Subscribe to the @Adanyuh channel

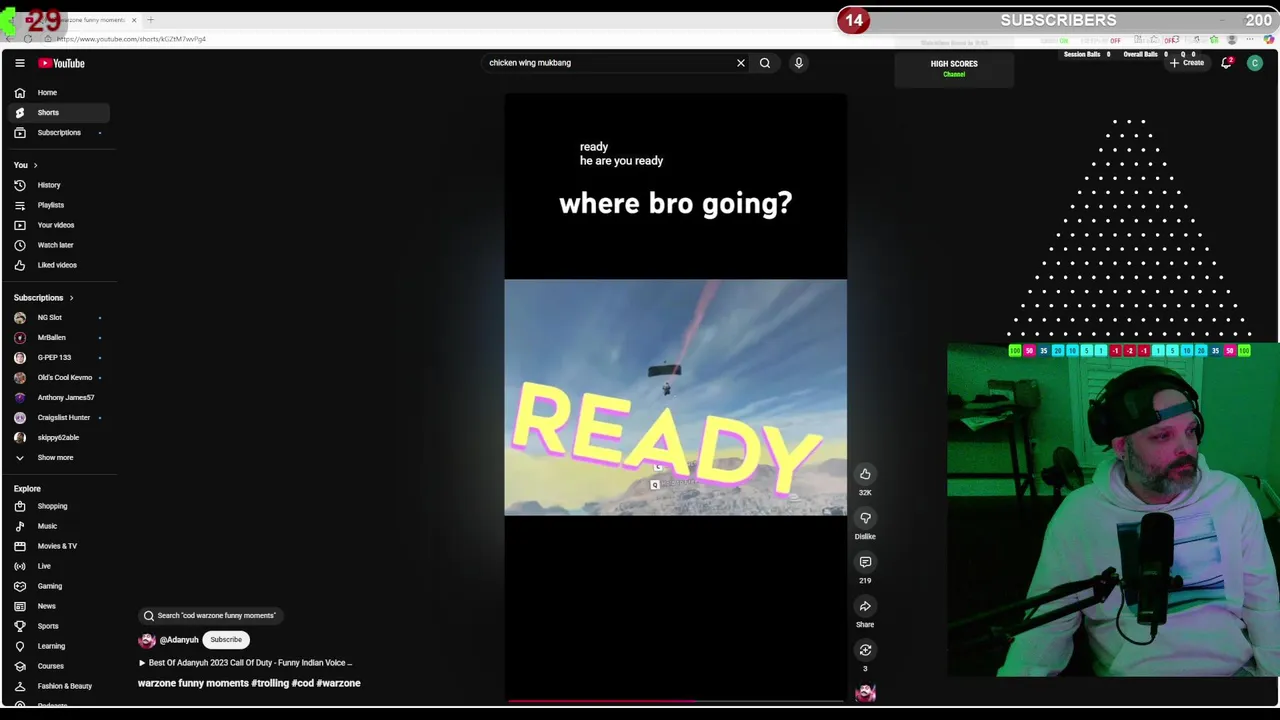coord(226,640)
